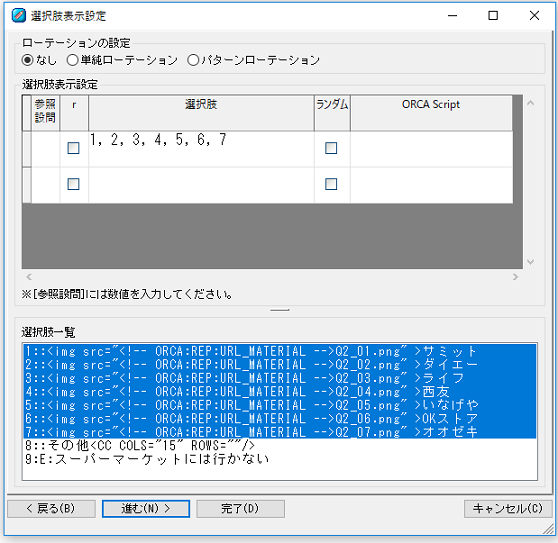Click the 進む(N) > button

coord(146,508)
